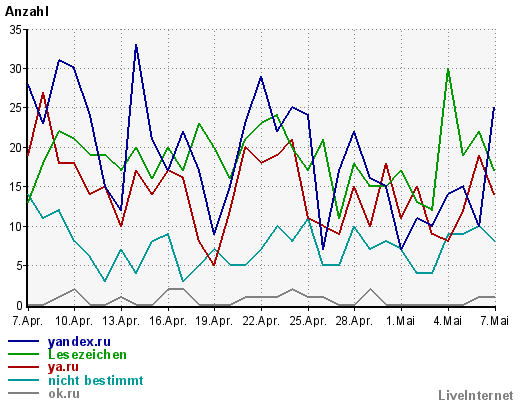Screen dimensions: 520x405
Task: Click the 35 value on y-axis
Action: [x=15, y=30]
